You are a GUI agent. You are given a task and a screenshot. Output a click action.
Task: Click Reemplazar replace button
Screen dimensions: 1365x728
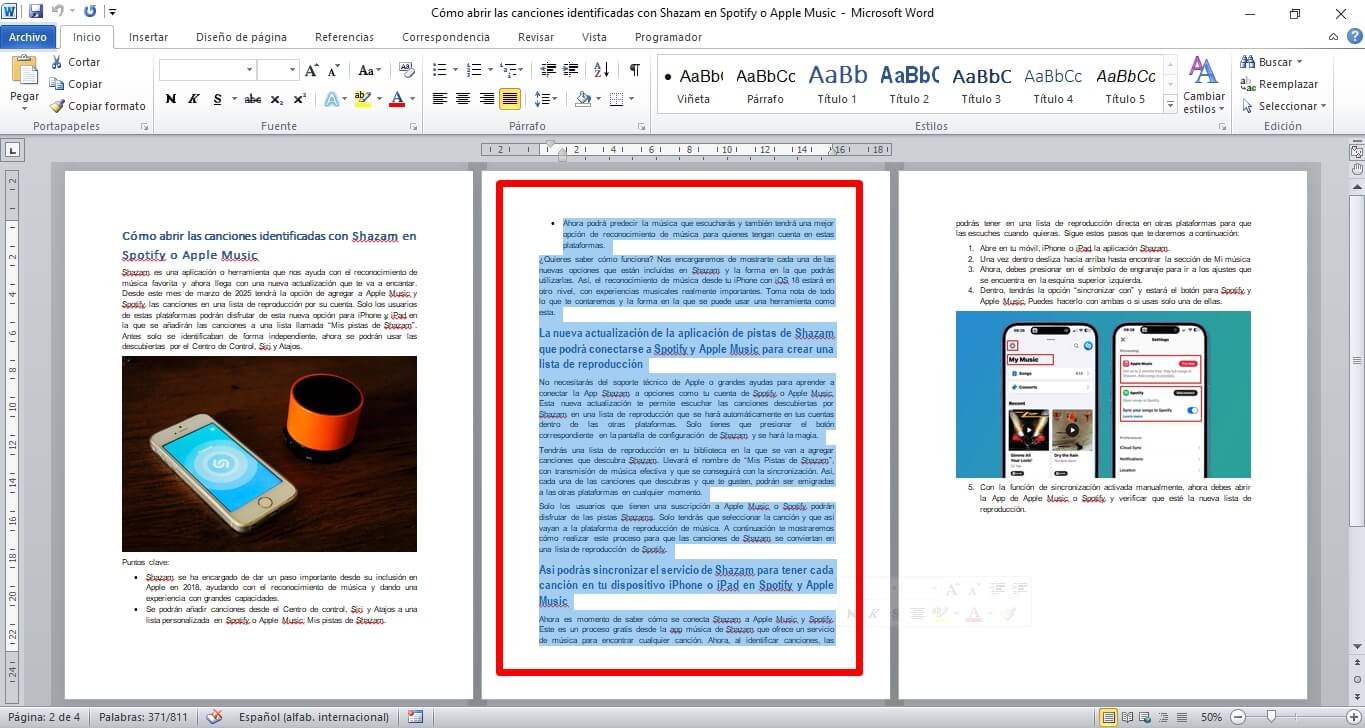click(x=1280, y=84)
